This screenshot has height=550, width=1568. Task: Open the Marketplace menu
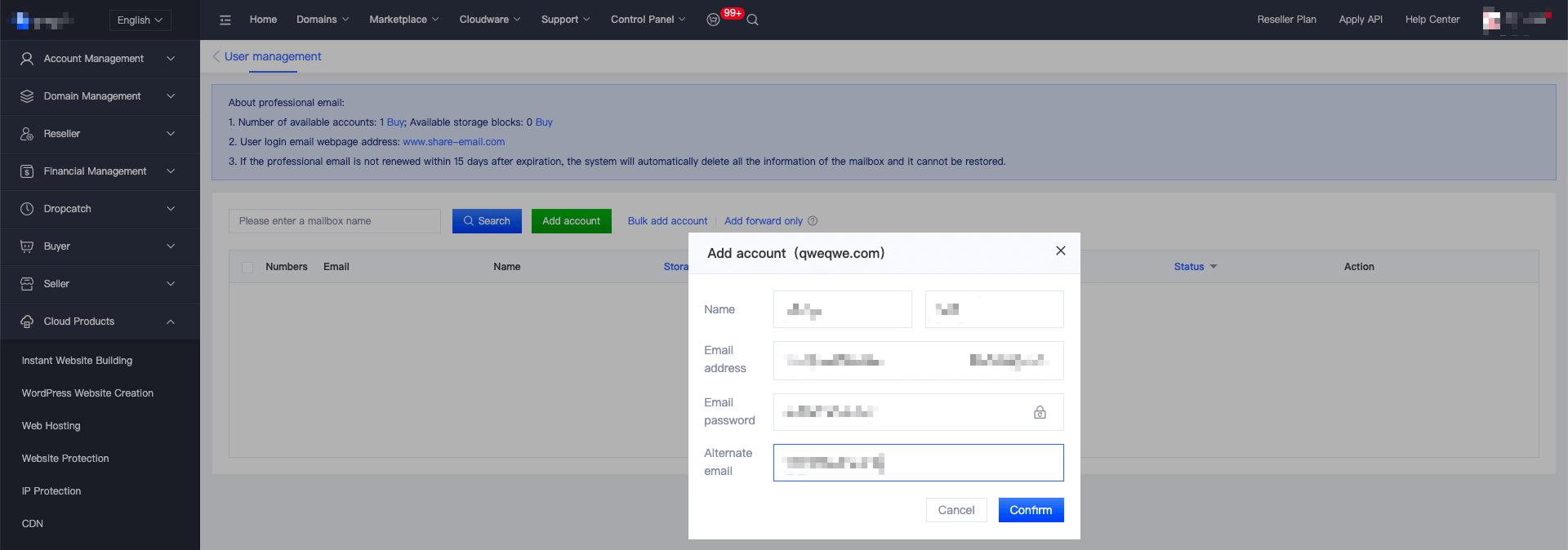[403, 20]
